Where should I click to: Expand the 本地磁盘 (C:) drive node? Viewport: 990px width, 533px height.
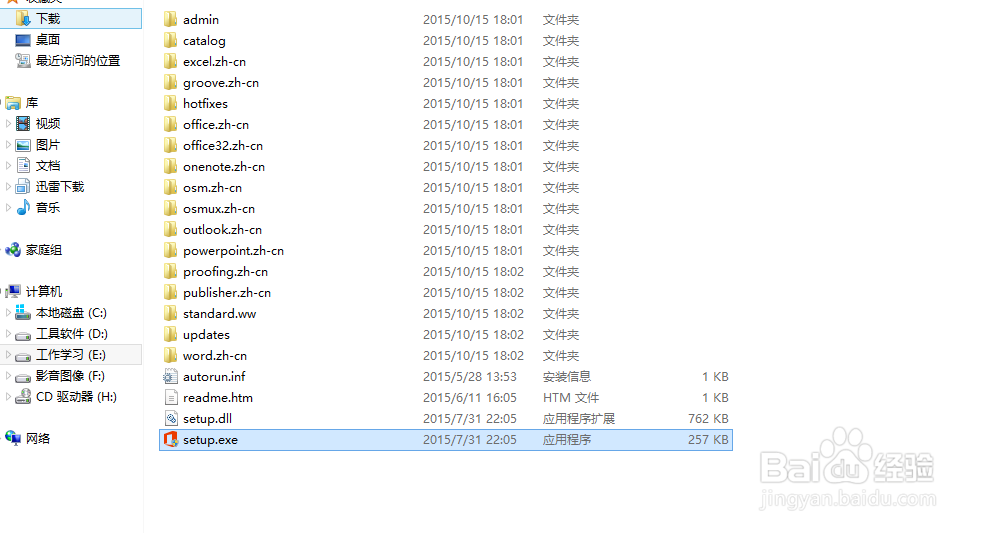tap(8, 313)
